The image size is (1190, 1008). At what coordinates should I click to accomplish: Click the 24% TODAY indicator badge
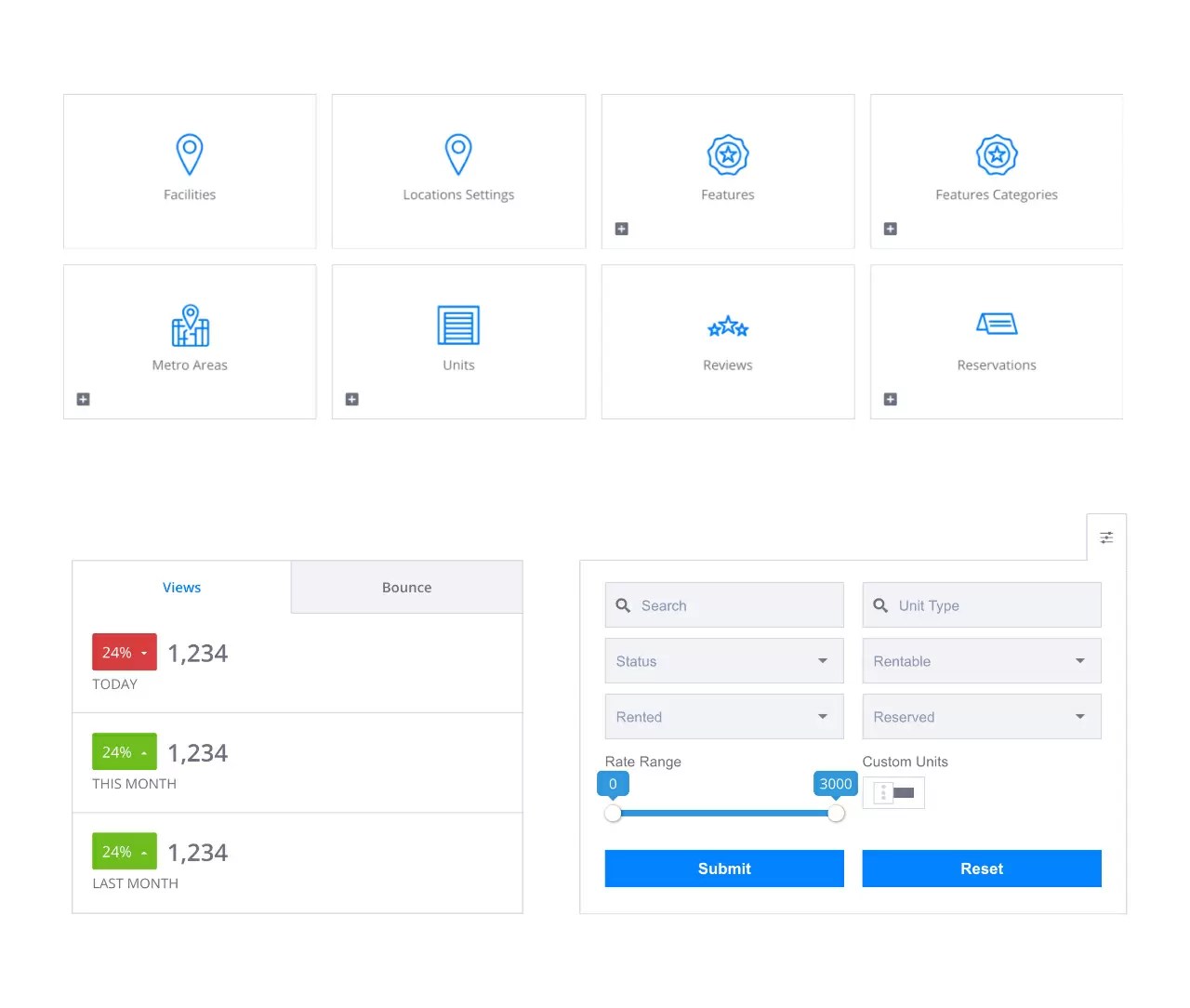click(x=124, y=652)
